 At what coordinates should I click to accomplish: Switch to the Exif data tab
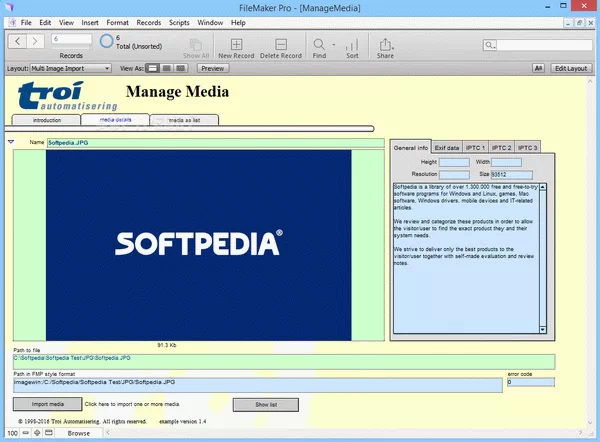[x=446, y=147]
